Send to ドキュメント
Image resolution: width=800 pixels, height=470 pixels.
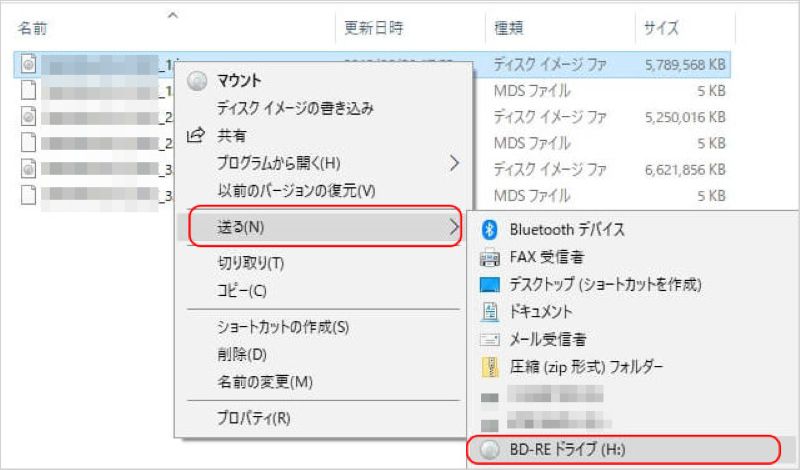541,312
